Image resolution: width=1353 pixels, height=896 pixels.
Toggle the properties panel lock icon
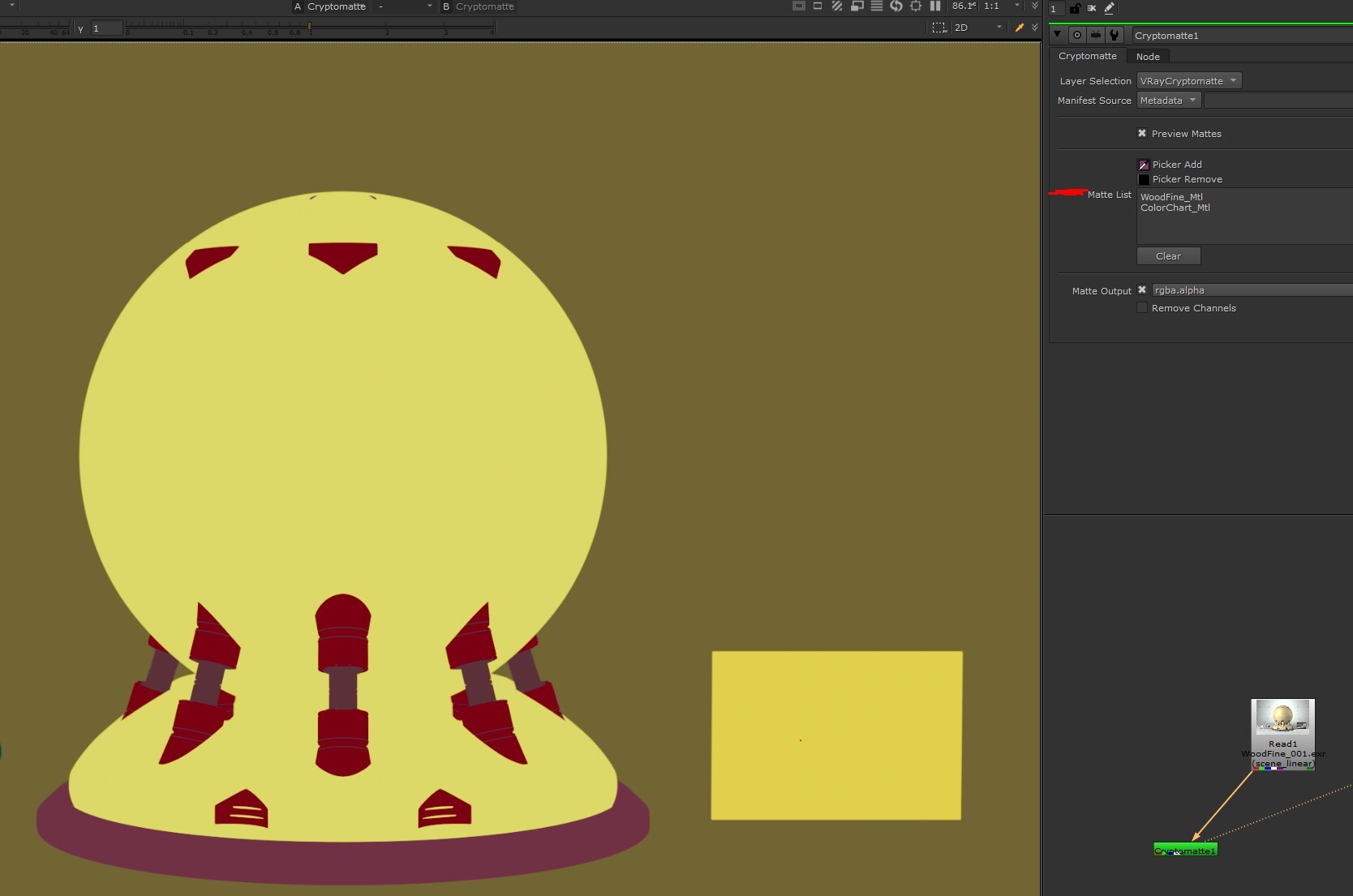[x=1075, y=8]
